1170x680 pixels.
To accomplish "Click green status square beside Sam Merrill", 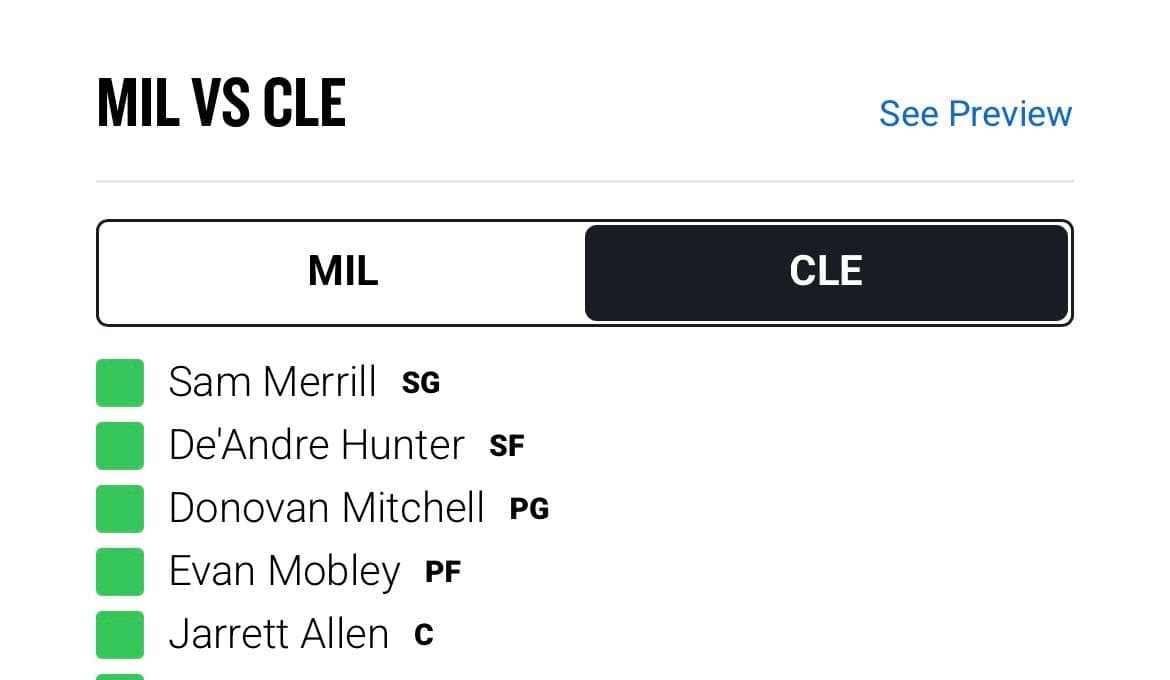I will pyautogui.click(x=120, y=383).
